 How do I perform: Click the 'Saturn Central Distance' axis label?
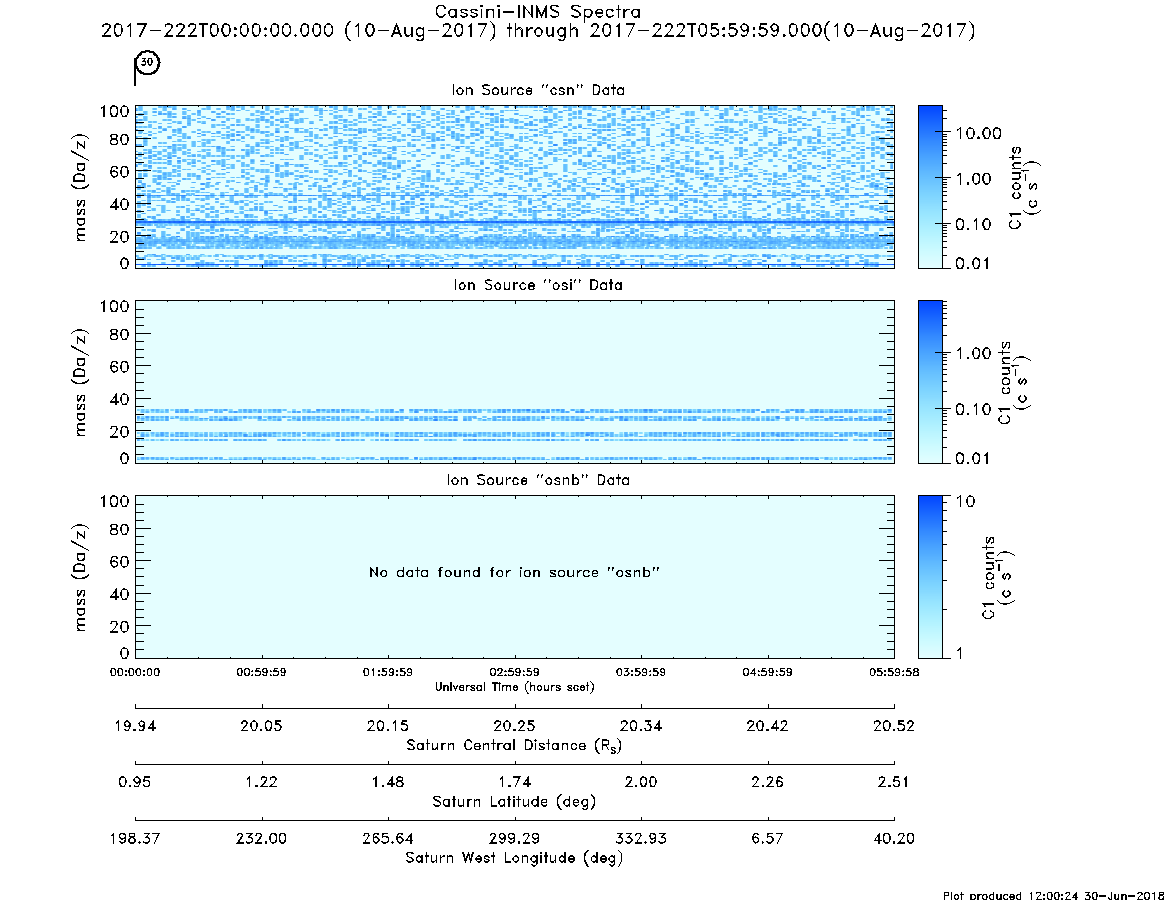[x=514, y=745]
